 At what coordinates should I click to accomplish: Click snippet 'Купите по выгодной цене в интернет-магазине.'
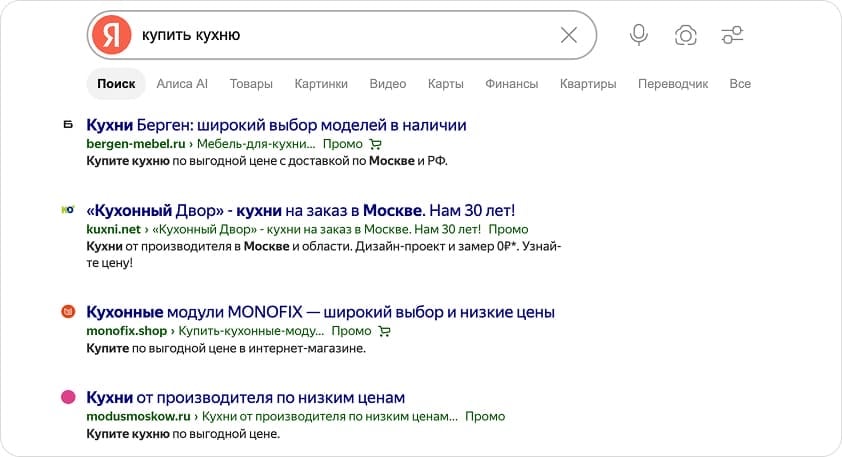[x=226, y=349]
